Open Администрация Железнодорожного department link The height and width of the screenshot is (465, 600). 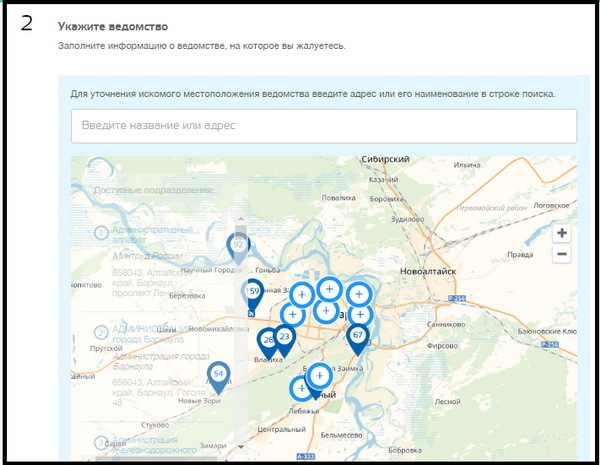pyautogui.click(x=153, y=445)
